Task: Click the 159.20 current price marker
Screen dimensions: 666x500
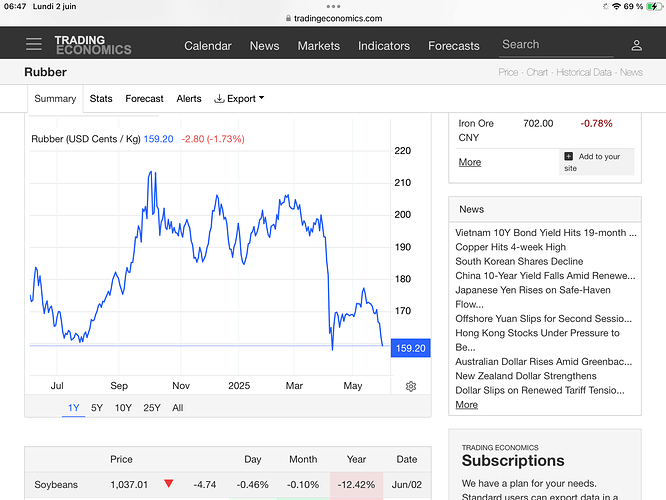Action: point(411,348)
